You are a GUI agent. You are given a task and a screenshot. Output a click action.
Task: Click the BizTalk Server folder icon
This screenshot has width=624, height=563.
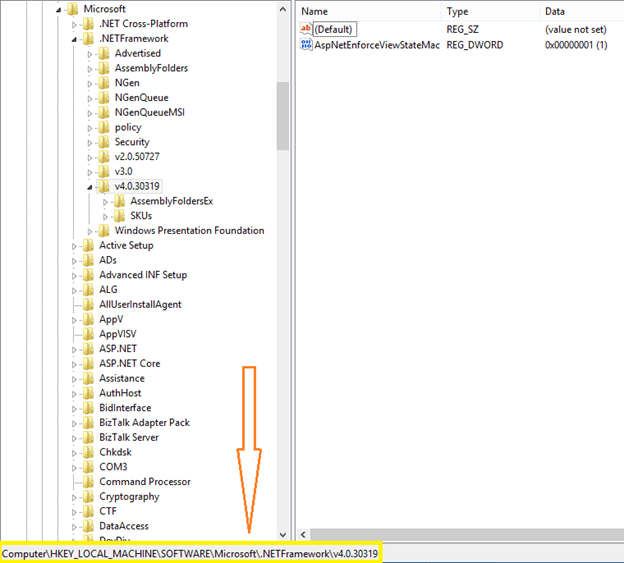coord(88,437)
